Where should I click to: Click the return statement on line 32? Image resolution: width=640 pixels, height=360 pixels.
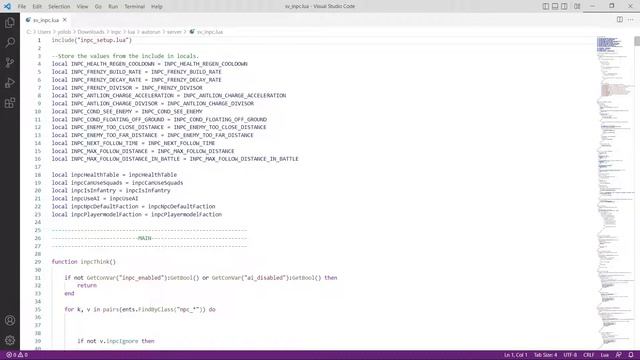87,285
